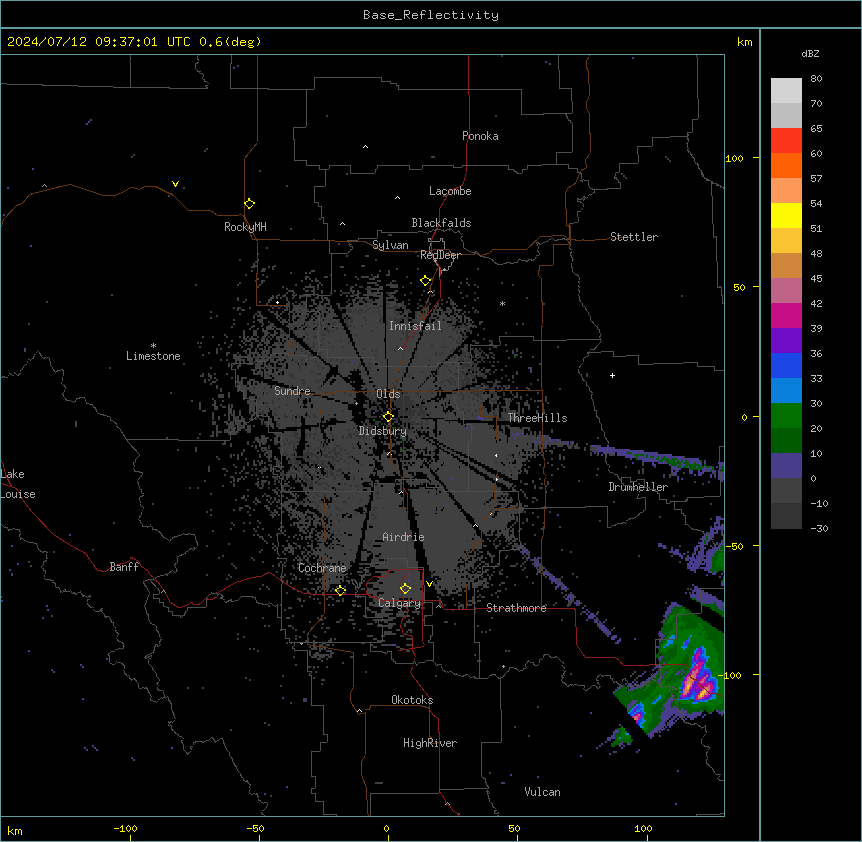The height and width of the screenshot is (842, 862).
Task: Click the Ponoka city label
Action: pyautogui.click(x=480, y=136)
